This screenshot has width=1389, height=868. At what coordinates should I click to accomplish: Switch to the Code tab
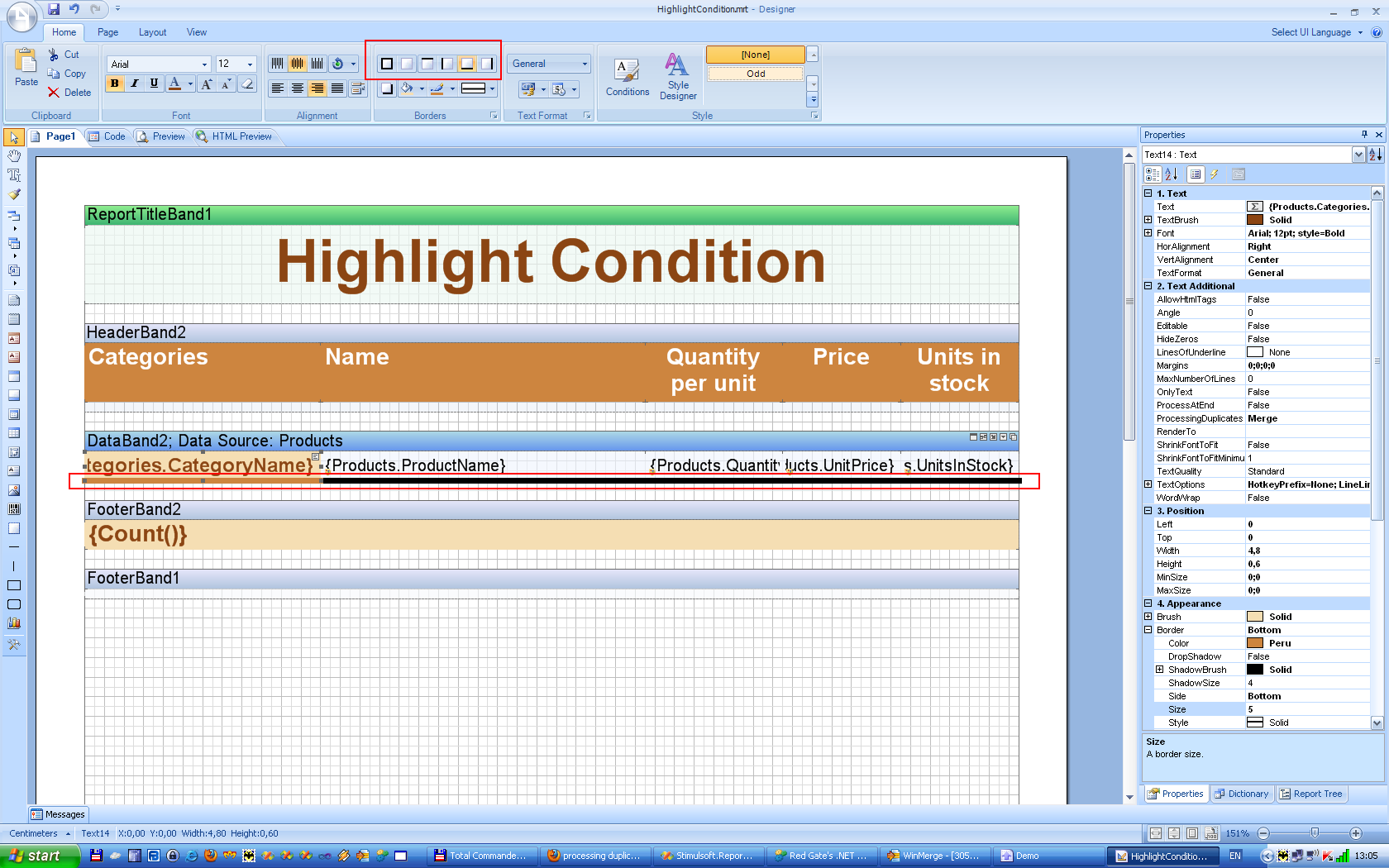[107, 136]
